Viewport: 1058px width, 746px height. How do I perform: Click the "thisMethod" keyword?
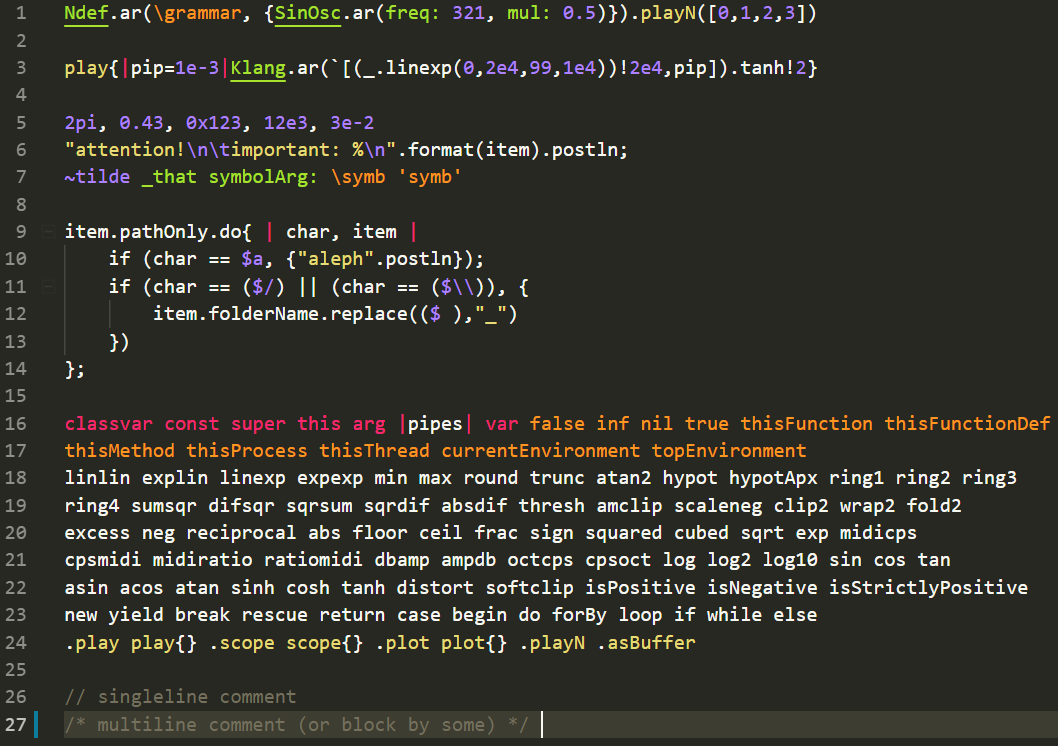point(119,451)
